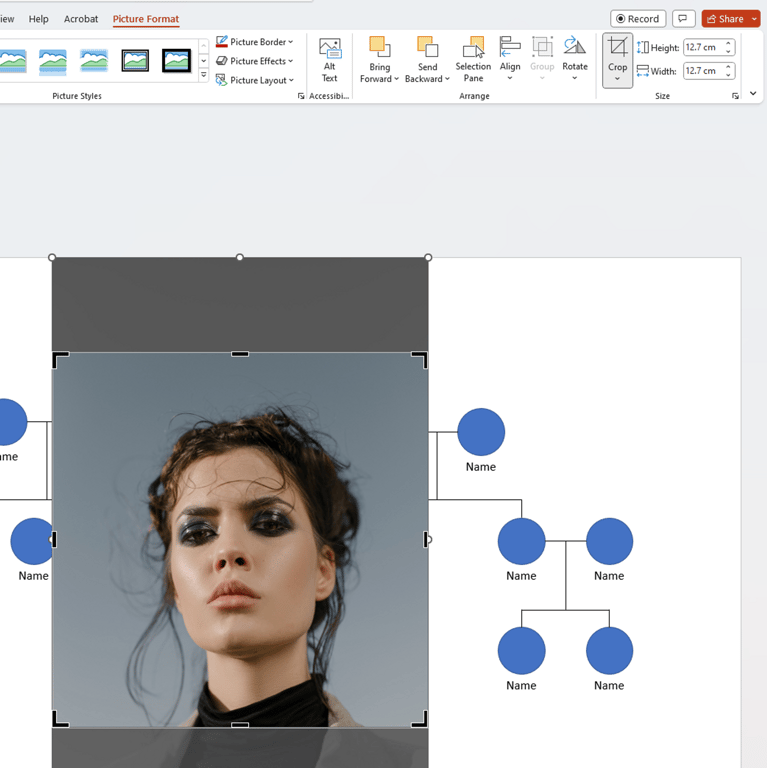Click the top-center picture sizing handle
This screenshot has width=767, height=768.
coord(240,257)
